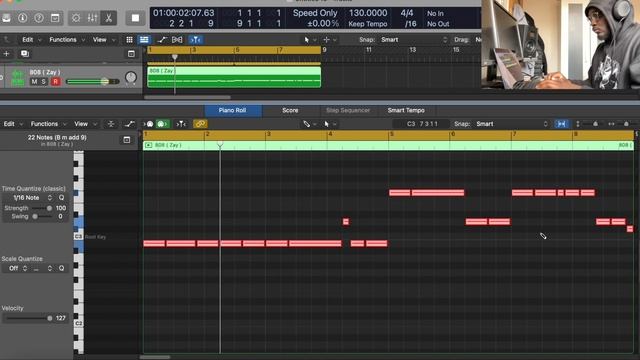Open Piano Roll Functions menu
This screenshot has height=360, width=640.
tap(48, 124)
